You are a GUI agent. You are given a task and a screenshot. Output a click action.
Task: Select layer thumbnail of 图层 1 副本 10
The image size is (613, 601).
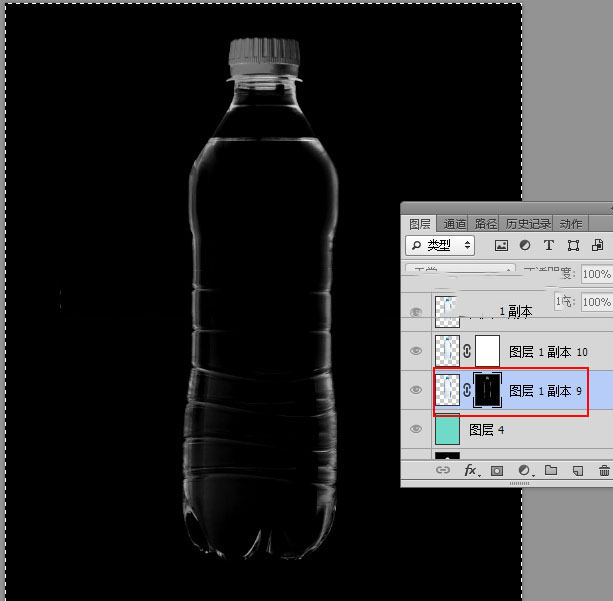(447, 351)
